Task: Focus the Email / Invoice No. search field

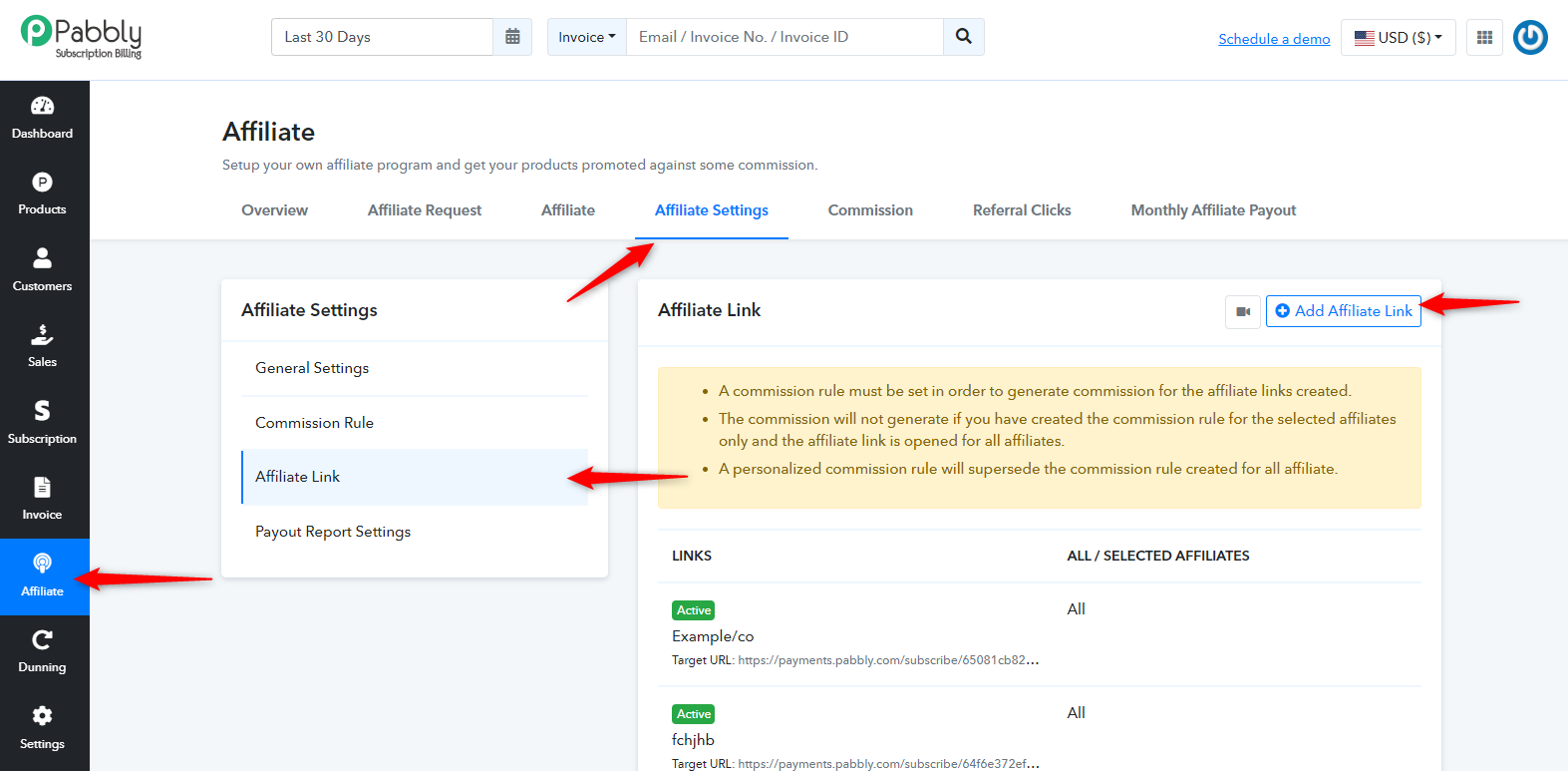Action: tap(784, 37)
